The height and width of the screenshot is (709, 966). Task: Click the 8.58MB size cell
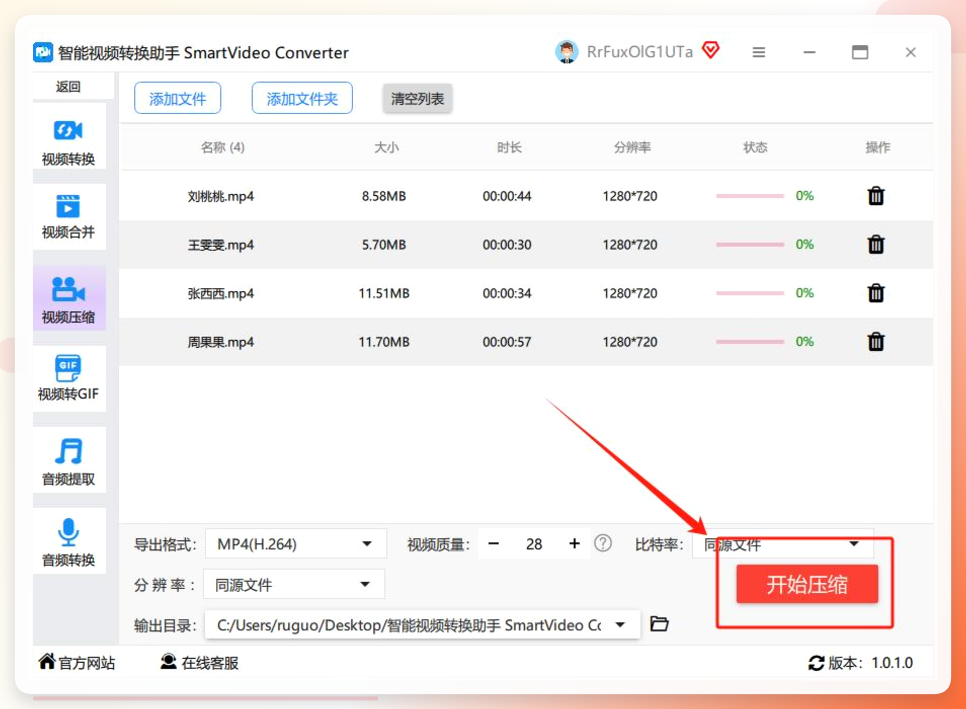[x=384, y=196]
